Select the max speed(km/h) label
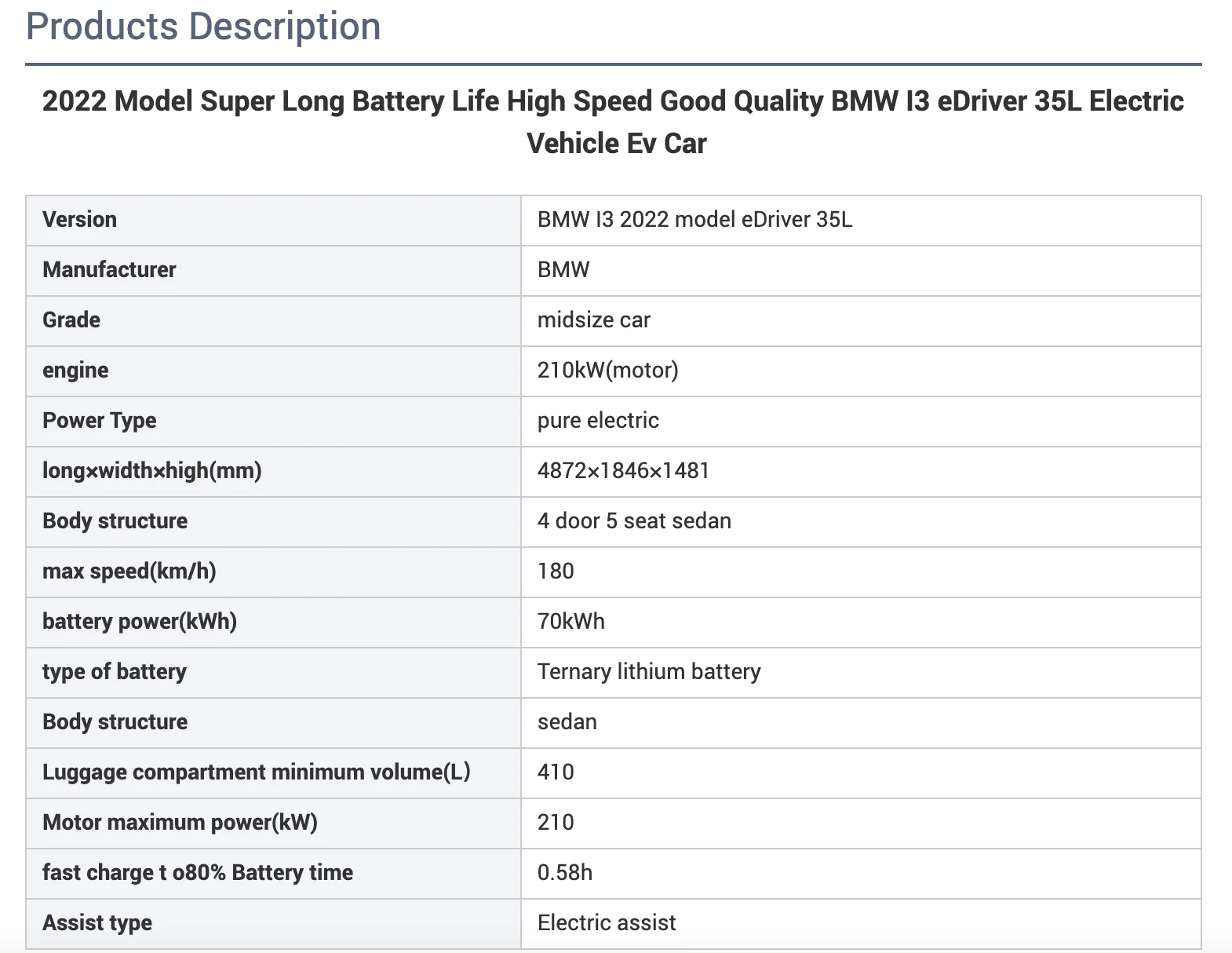 point(129,571)
